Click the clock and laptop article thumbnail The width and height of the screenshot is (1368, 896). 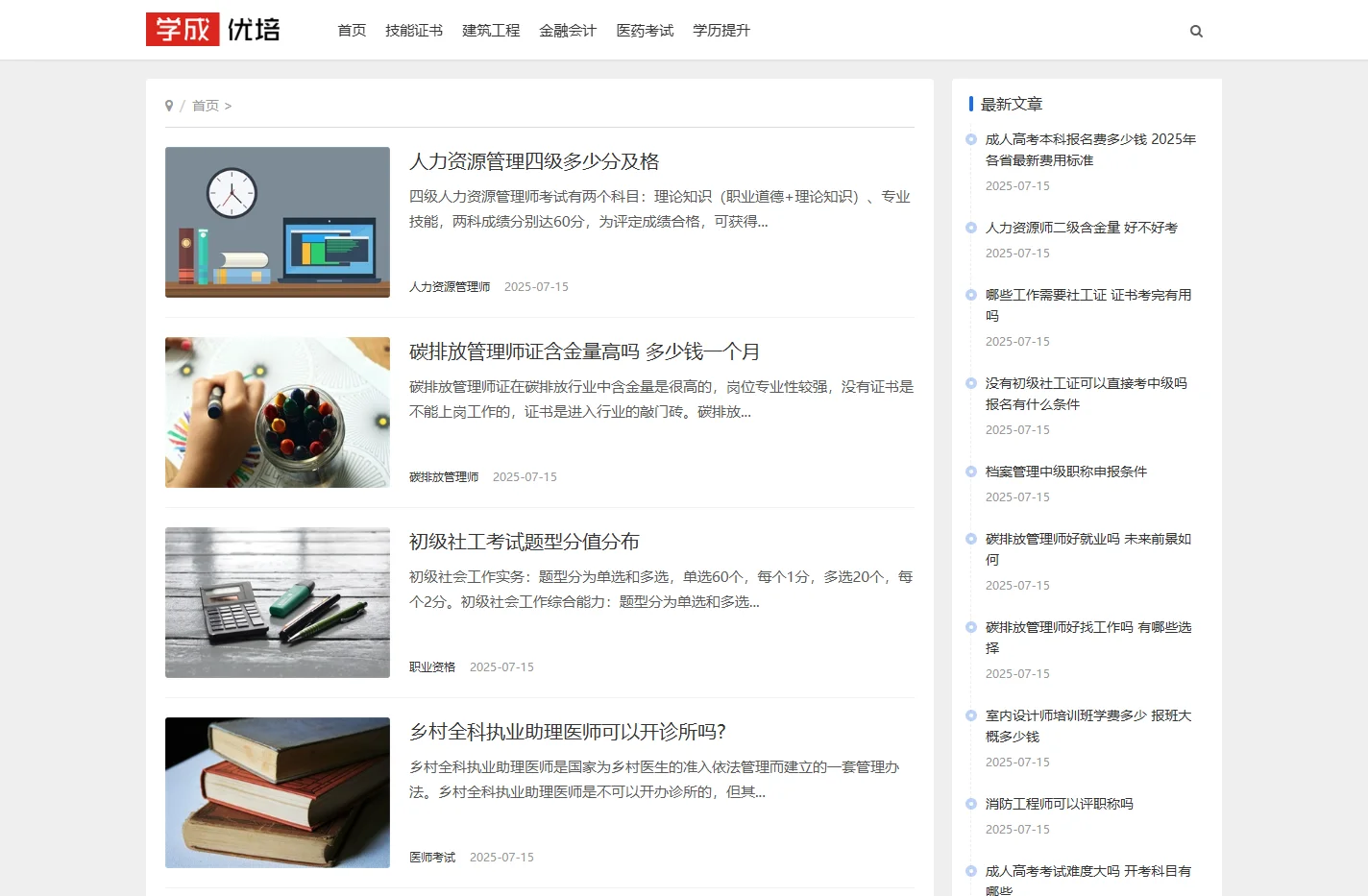pos(278,222)
